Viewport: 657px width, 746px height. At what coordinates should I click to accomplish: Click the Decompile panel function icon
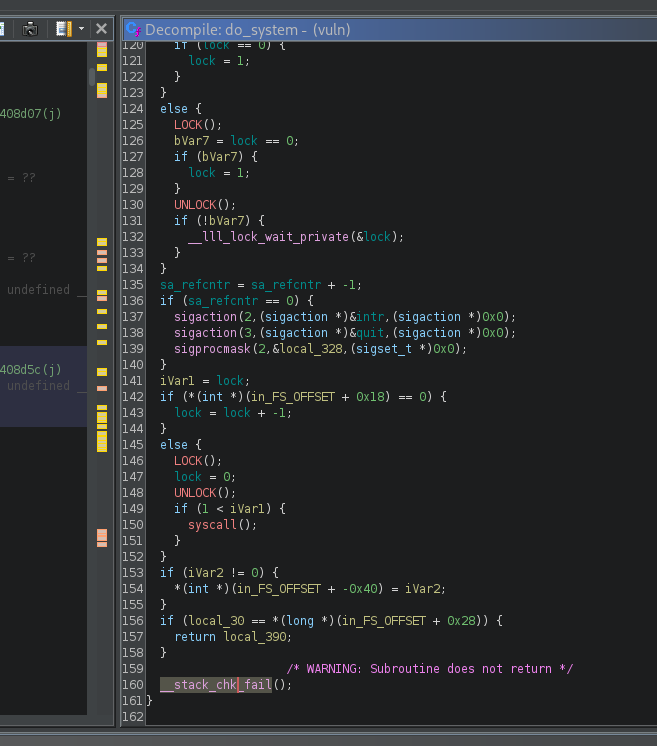click(133, 29)
